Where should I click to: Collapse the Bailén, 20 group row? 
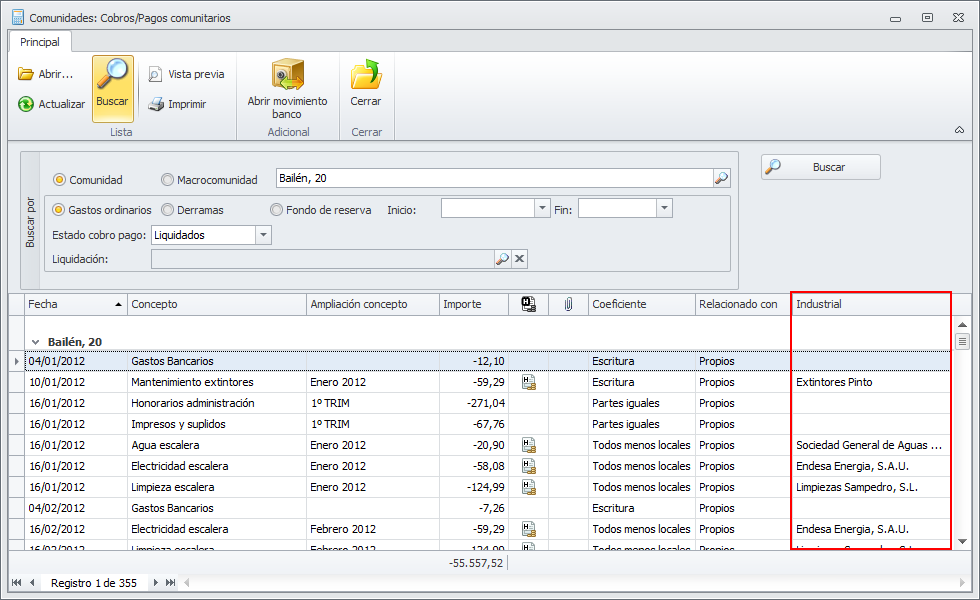(35, 342)
